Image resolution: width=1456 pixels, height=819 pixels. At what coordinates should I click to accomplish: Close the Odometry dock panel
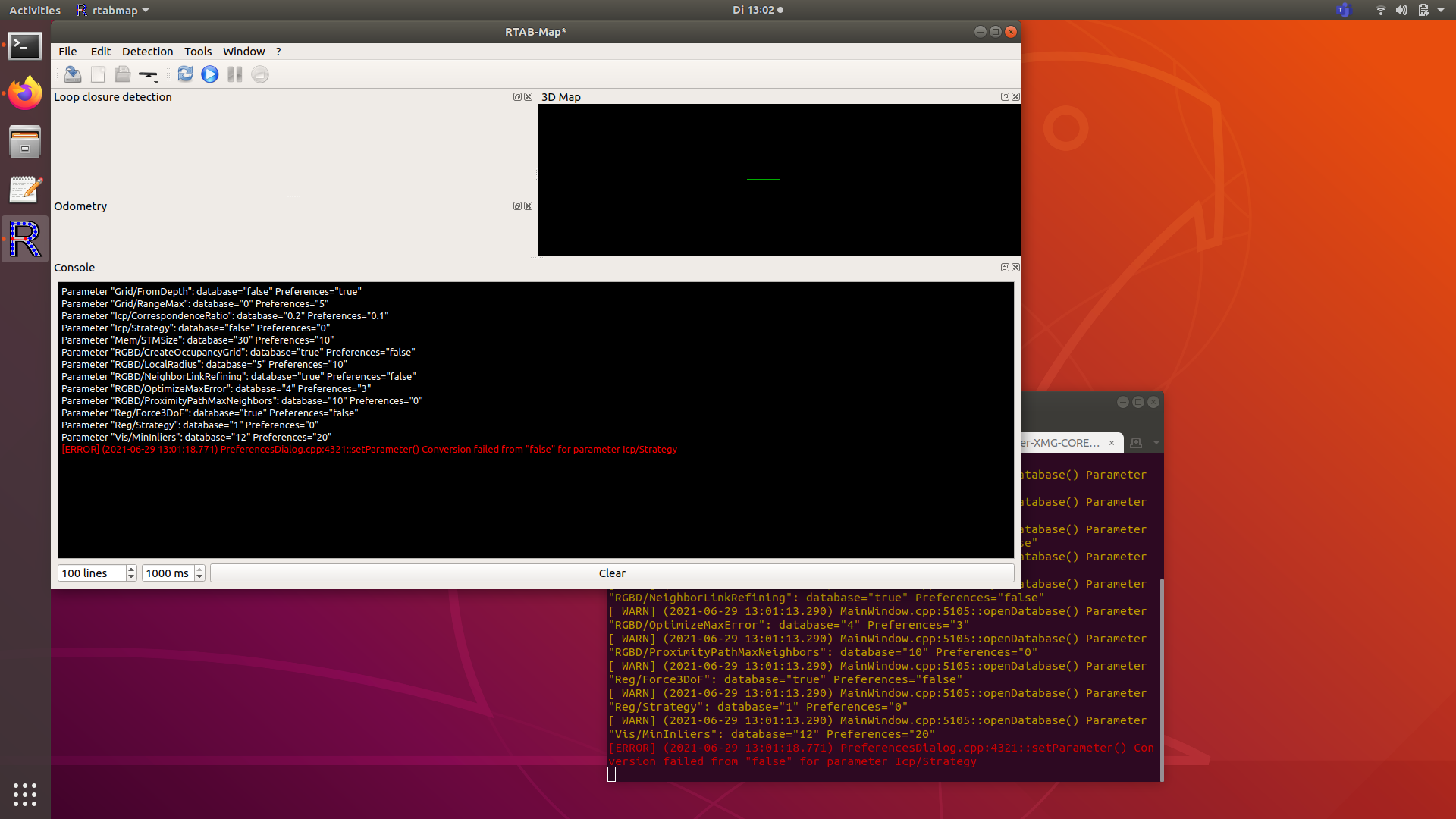tap(529, 206)
